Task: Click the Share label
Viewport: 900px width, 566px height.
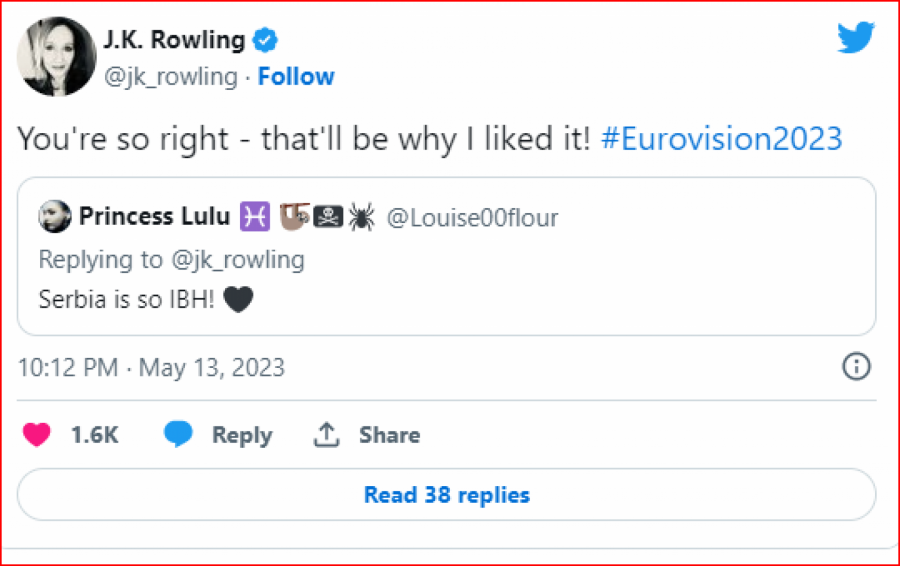Action: 389,435
